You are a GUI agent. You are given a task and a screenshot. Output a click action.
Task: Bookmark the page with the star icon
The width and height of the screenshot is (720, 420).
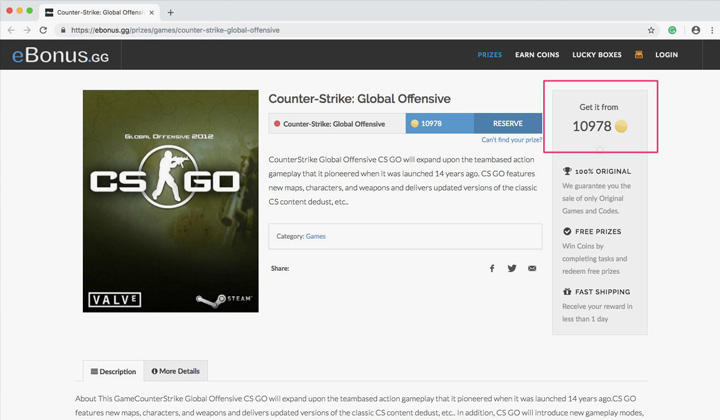pyautogui.click(x=651, y=30)
